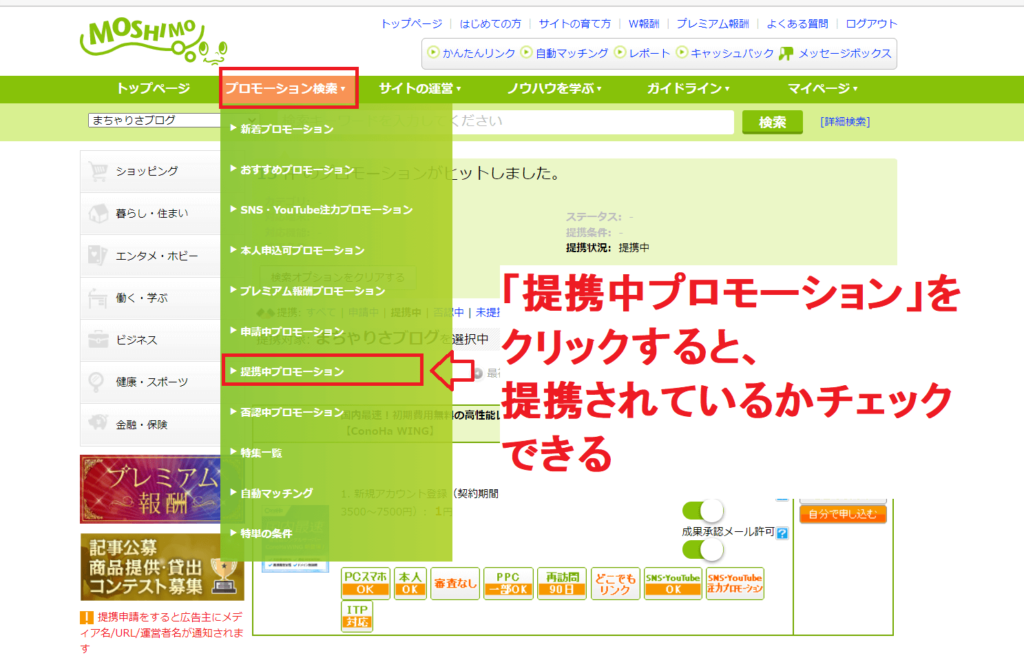Open the メッセージボックス mailbox icon
Viewport: 1024px width, 658px height.
[786, 53]
